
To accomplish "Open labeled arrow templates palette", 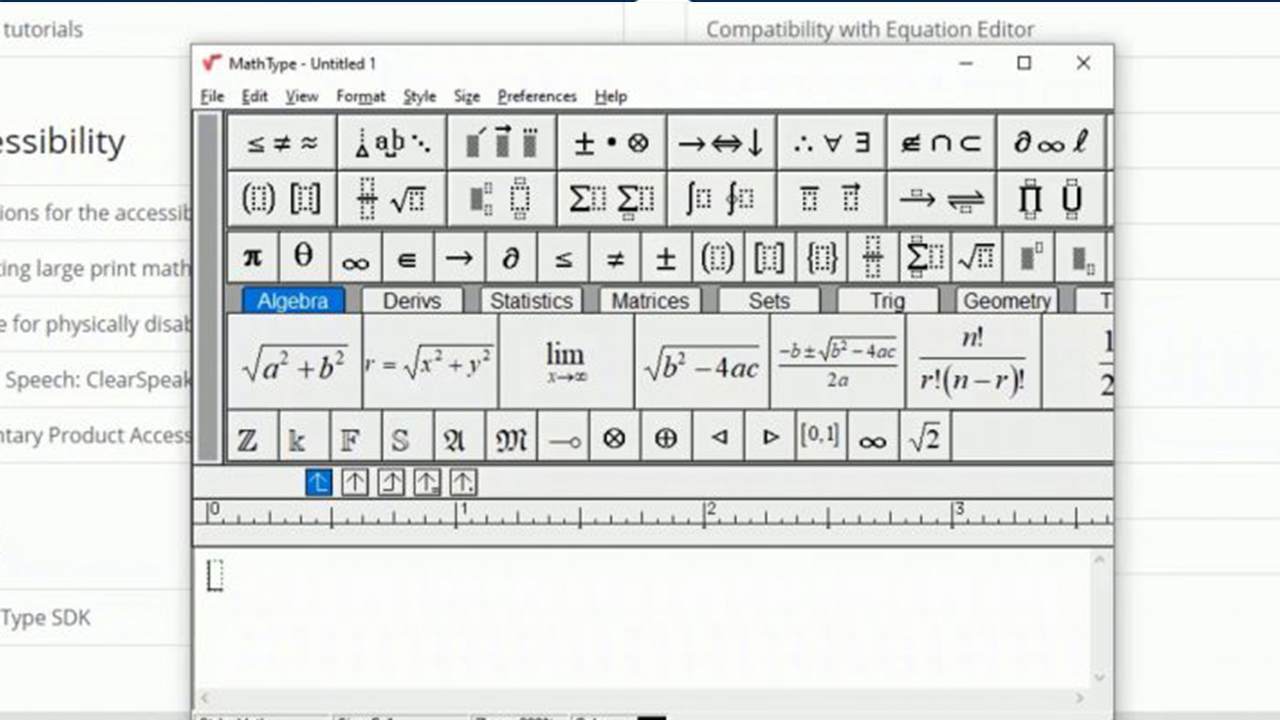I will tap(942, 199).
